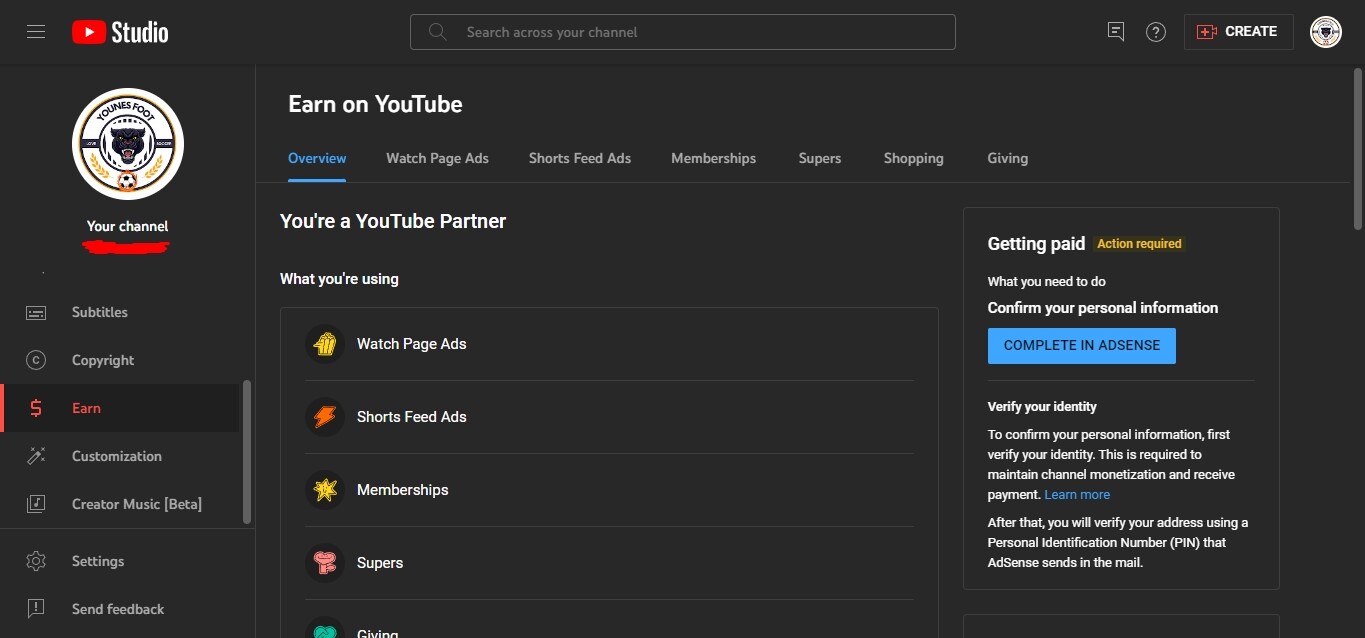The width and height of the screenshot is (1365, 638).
Task: Open the Memberships tab
Action: coord(713,158)
